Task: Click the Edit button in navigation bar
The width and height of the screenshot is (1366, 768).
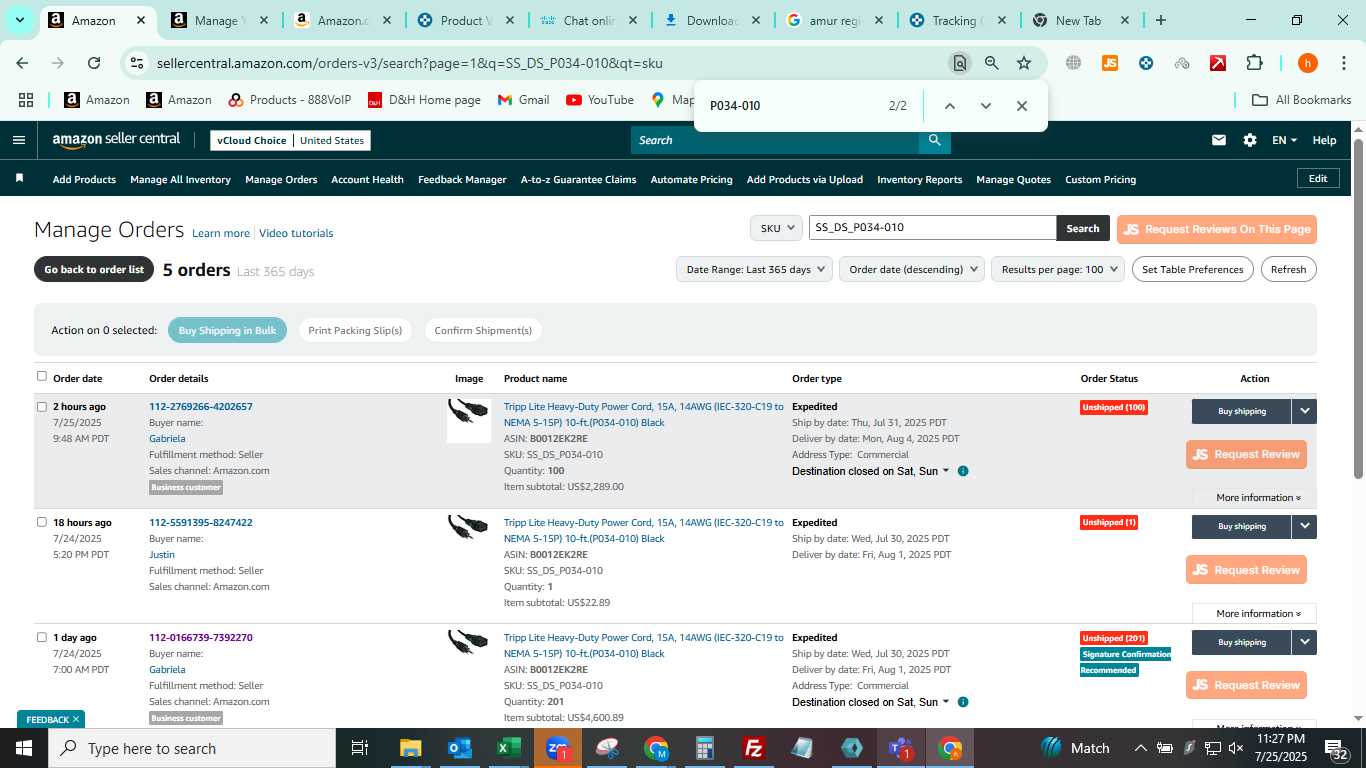Action: point(1318,178)
